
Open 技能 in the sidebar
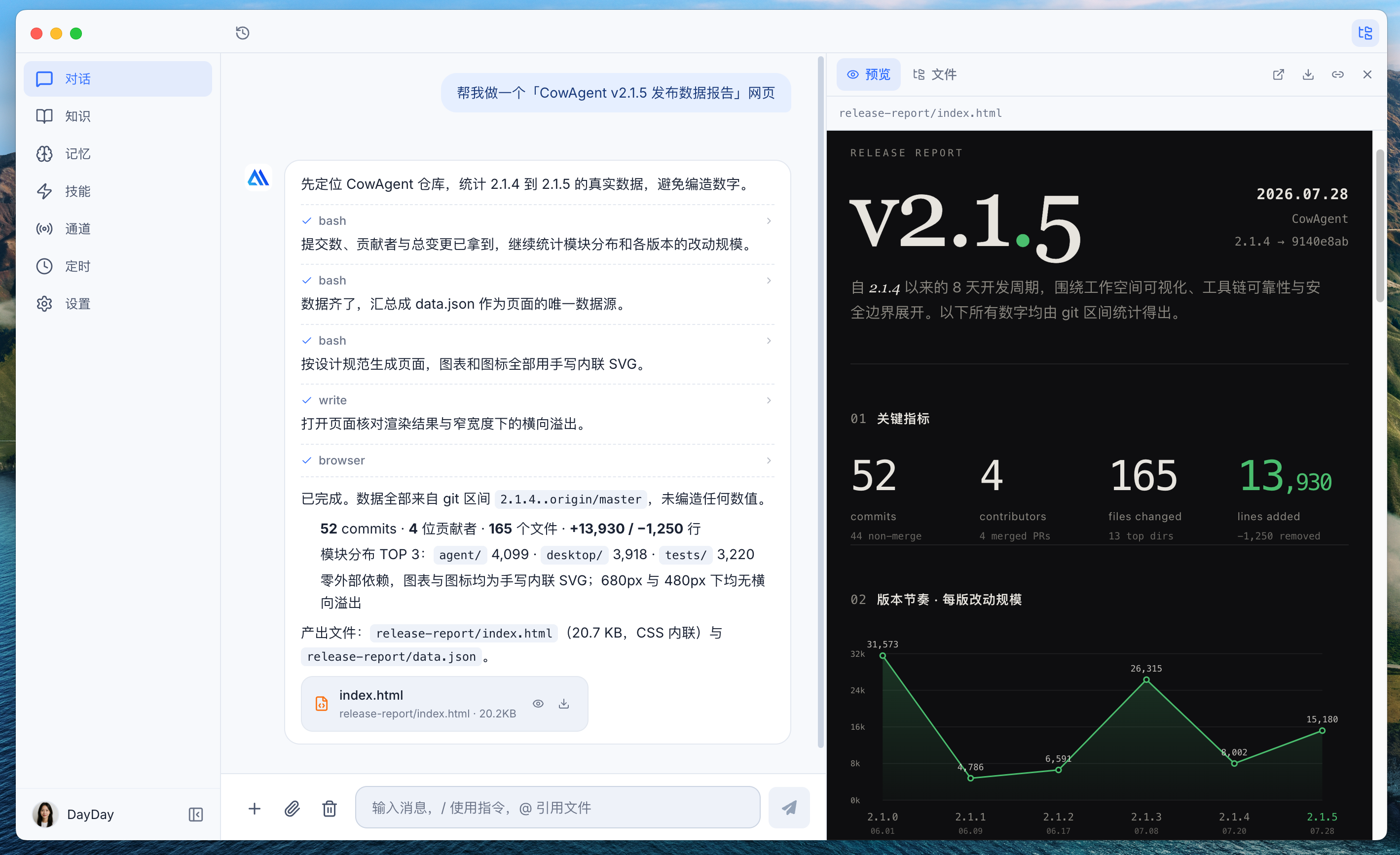117,191
